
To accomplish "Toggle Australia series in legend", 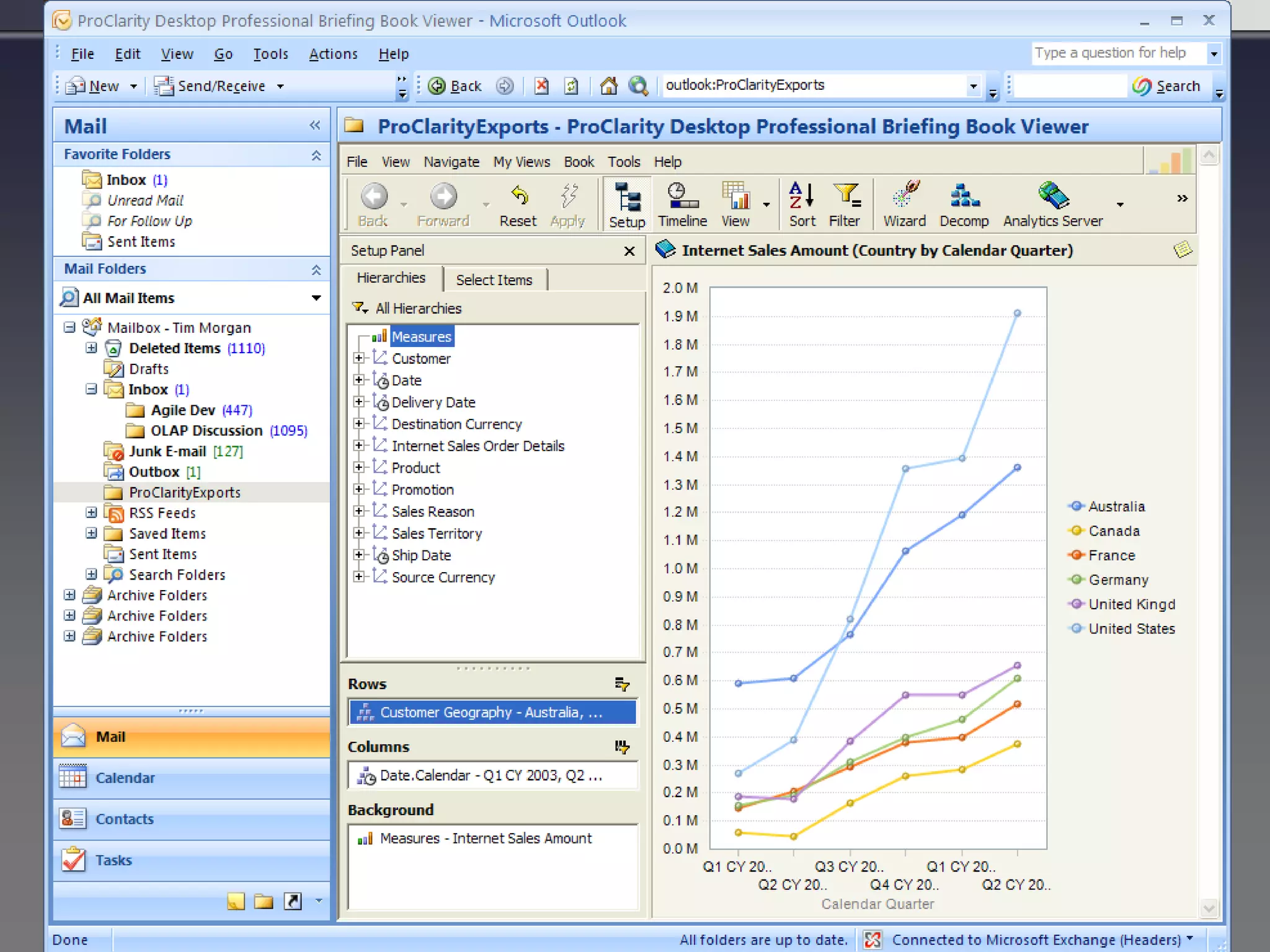I will click(x=1116, y=506).
